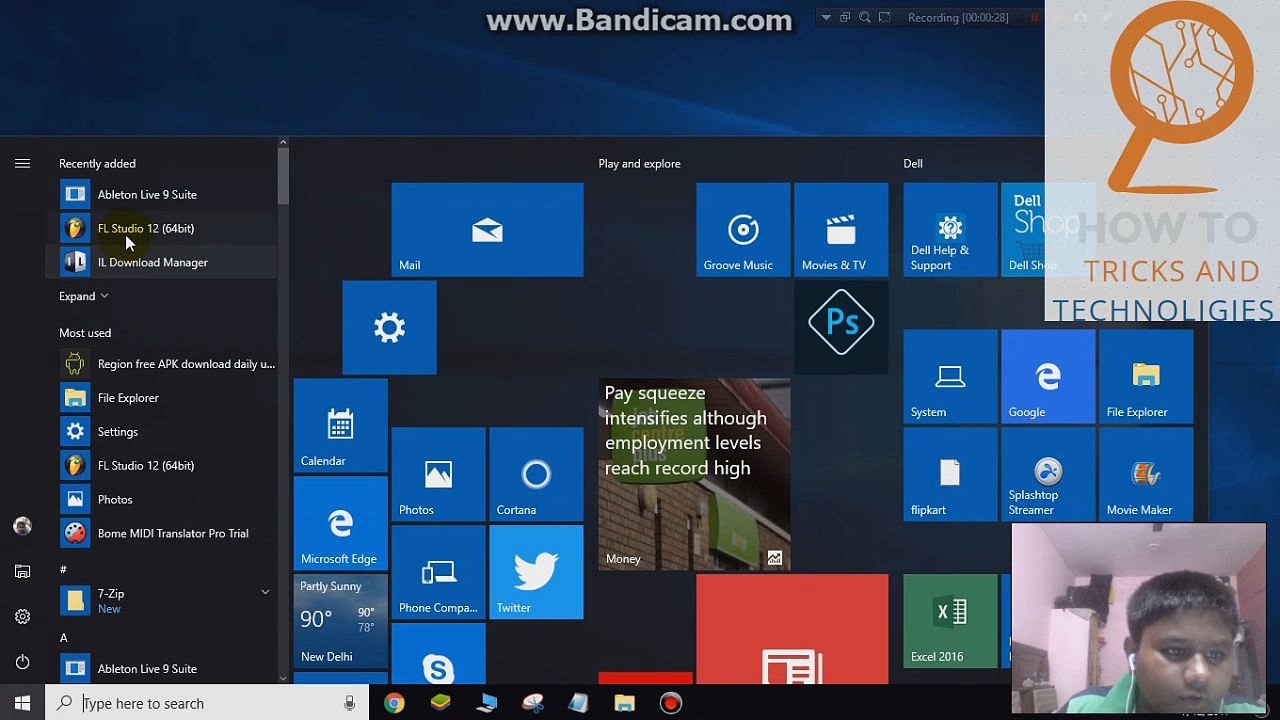Screen dimensions: 1280x720
Task: Click the 'Play and explore' group title
Action: click(x=639, y=164)
